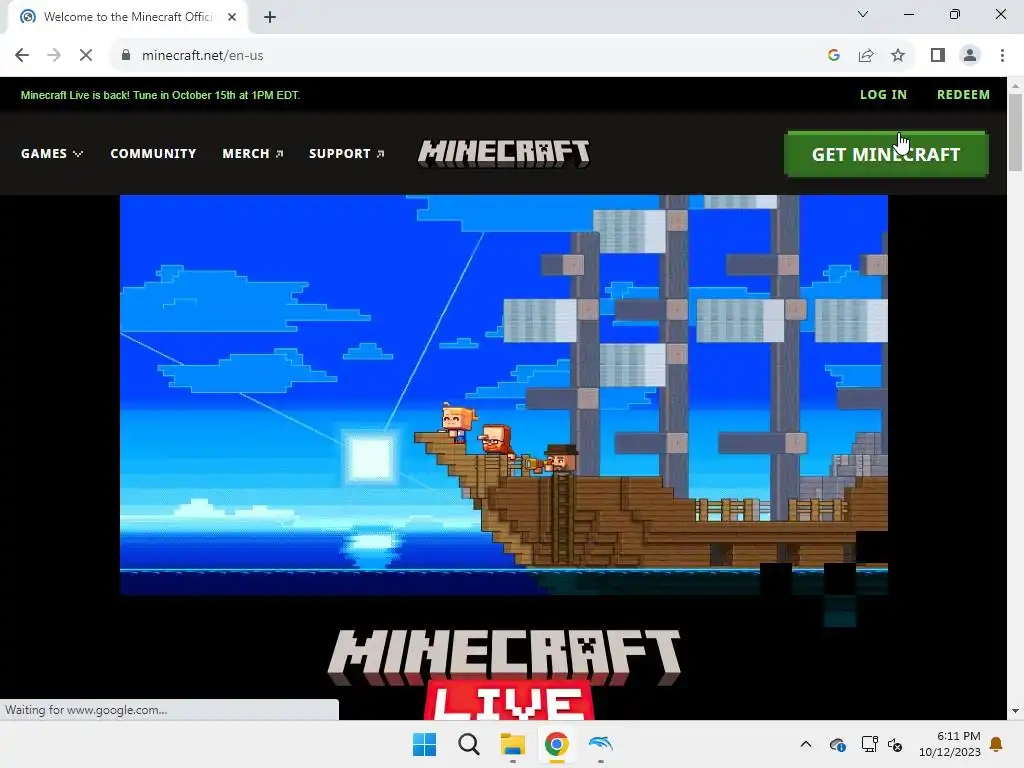1024x768 pixels.
Task: Open tab search dropdown arrow
Action: (x=863, y=14)
